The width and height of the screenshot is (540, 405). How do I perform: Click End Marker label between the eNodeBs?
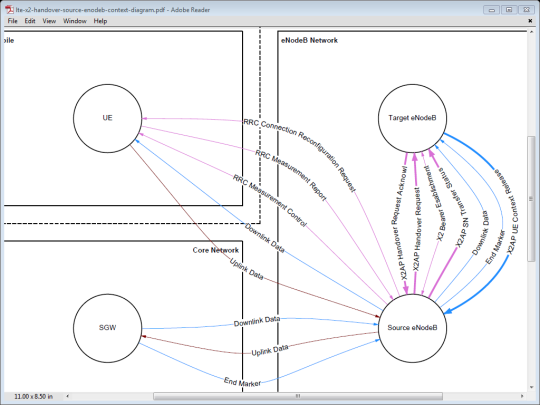pos(495,247)
